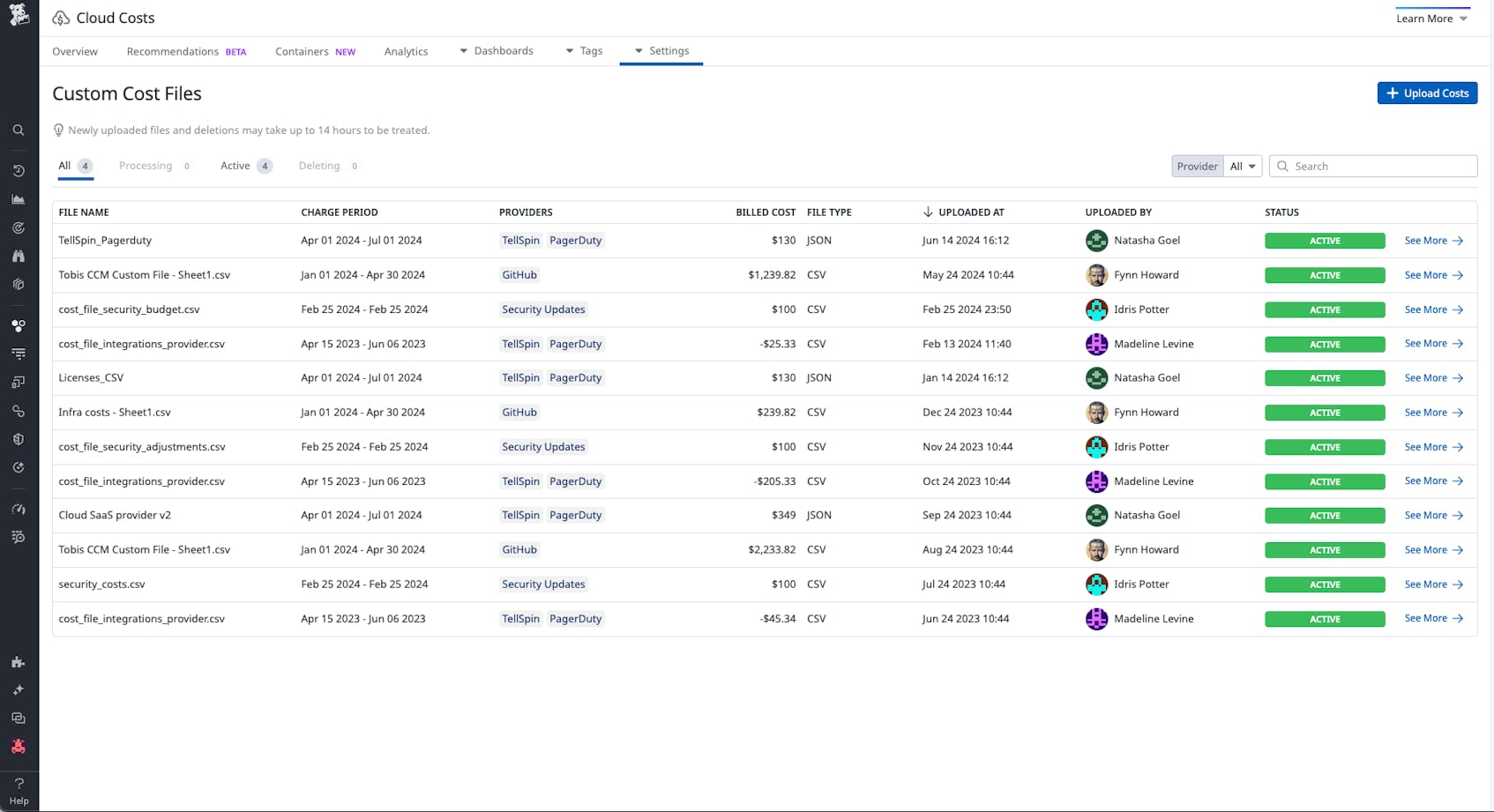Click the Security shield icon in the sidebar
This screenshot has width=1494, height=812.
click(x=19, y=438)
